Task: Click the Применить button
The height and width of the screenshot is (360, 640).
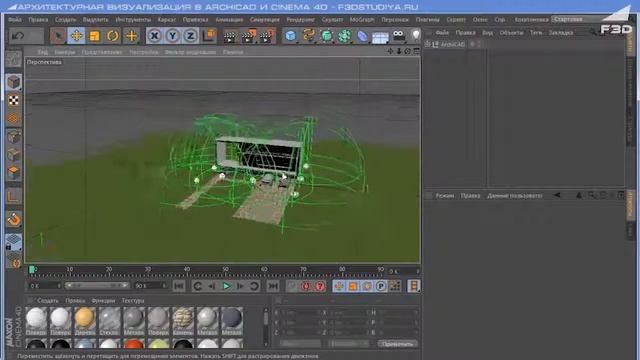Action: pyautogui.click(x=398, y=344)
